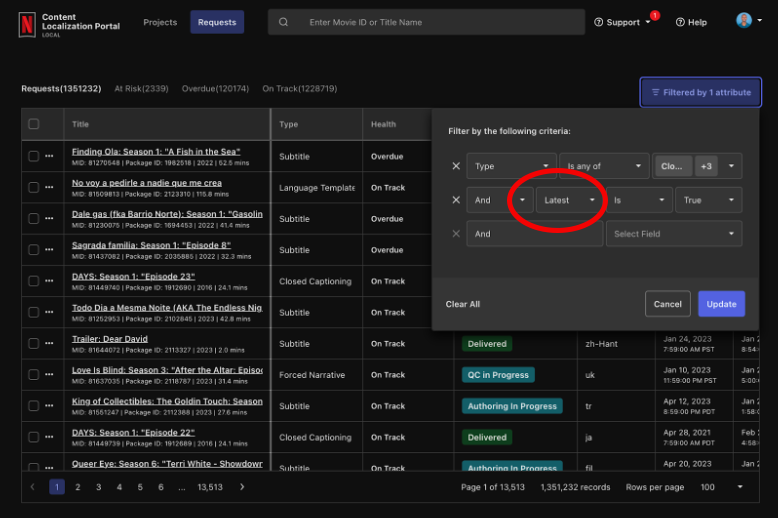Cancel the filter changes
Screen dimensions: 778x518
pyautogui.click(x=667, y=304)
